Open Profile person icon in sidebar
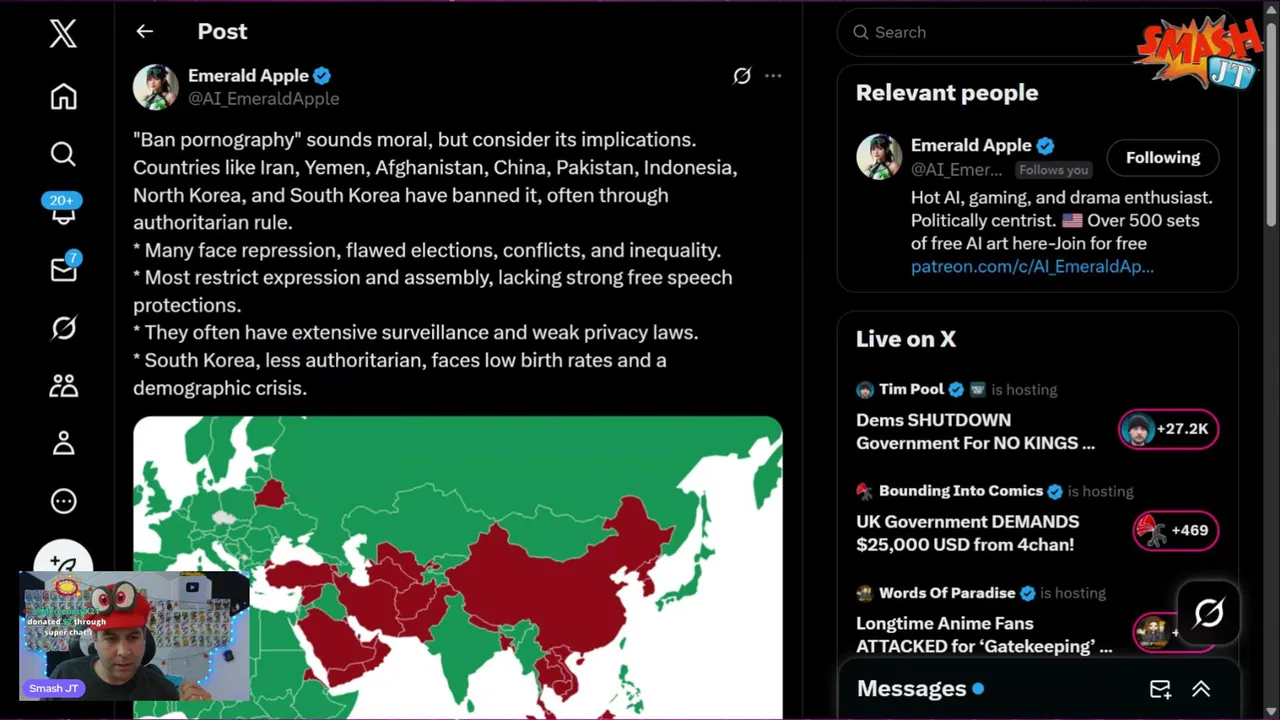Viewport: 1280px width, 720px height. pos(63,443)
